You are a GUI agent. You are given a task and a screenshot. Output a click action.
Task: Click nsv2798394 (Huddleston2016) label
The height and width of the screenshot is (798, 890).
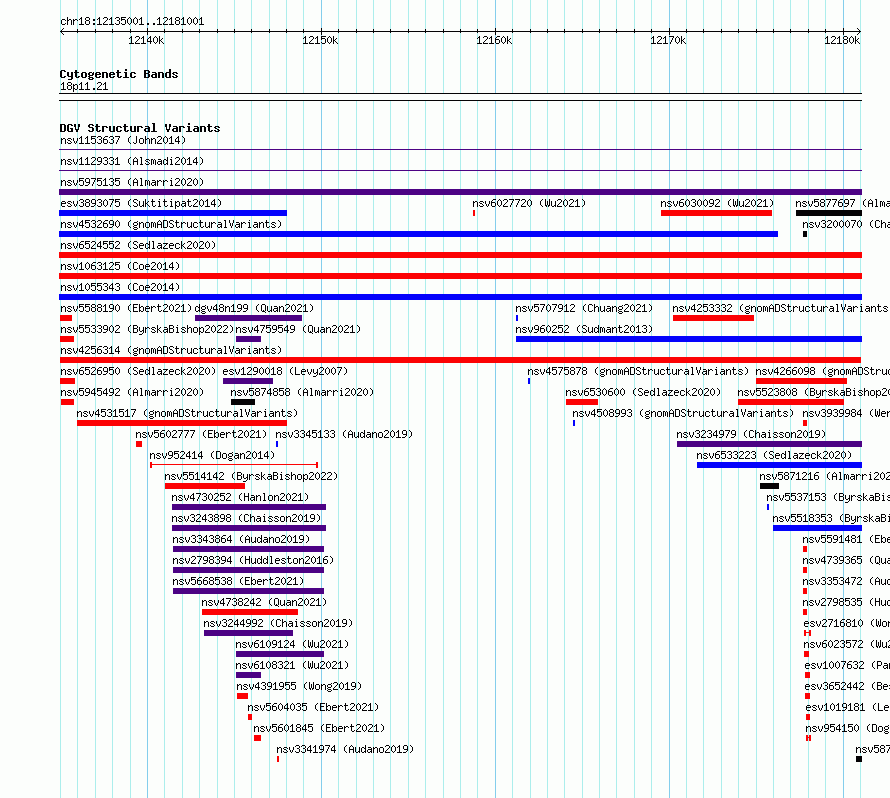click(253, 560)
